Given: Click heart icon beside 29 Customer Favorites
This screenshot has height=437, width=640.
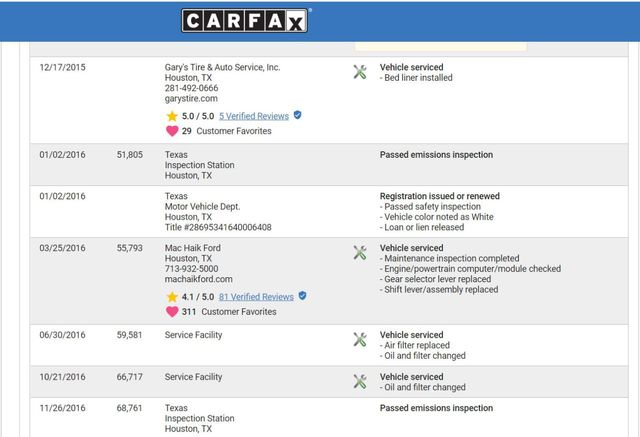Looking at the screenshot, I should [172, 131].
